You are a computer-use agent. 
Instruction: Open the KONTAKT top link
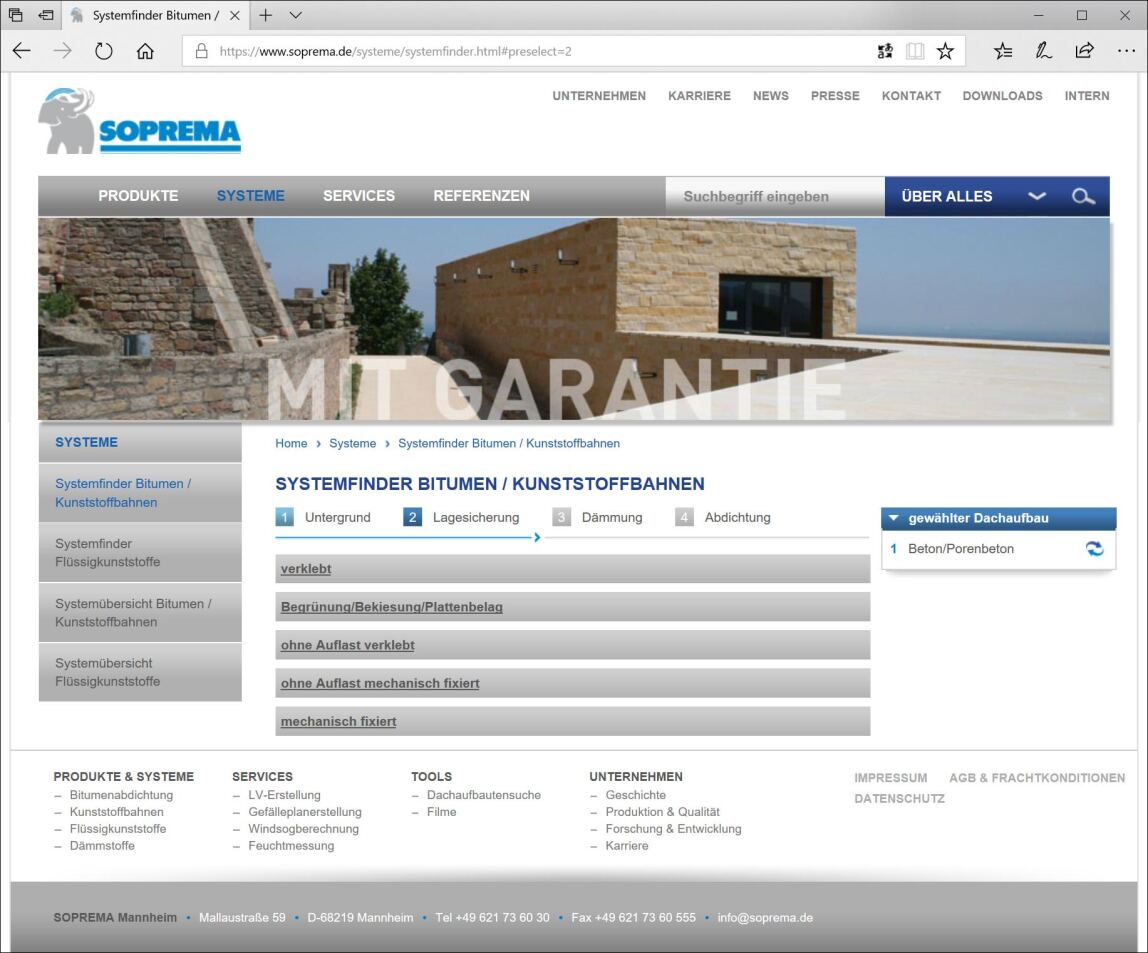pyautogui.click(x=912, y=96)
